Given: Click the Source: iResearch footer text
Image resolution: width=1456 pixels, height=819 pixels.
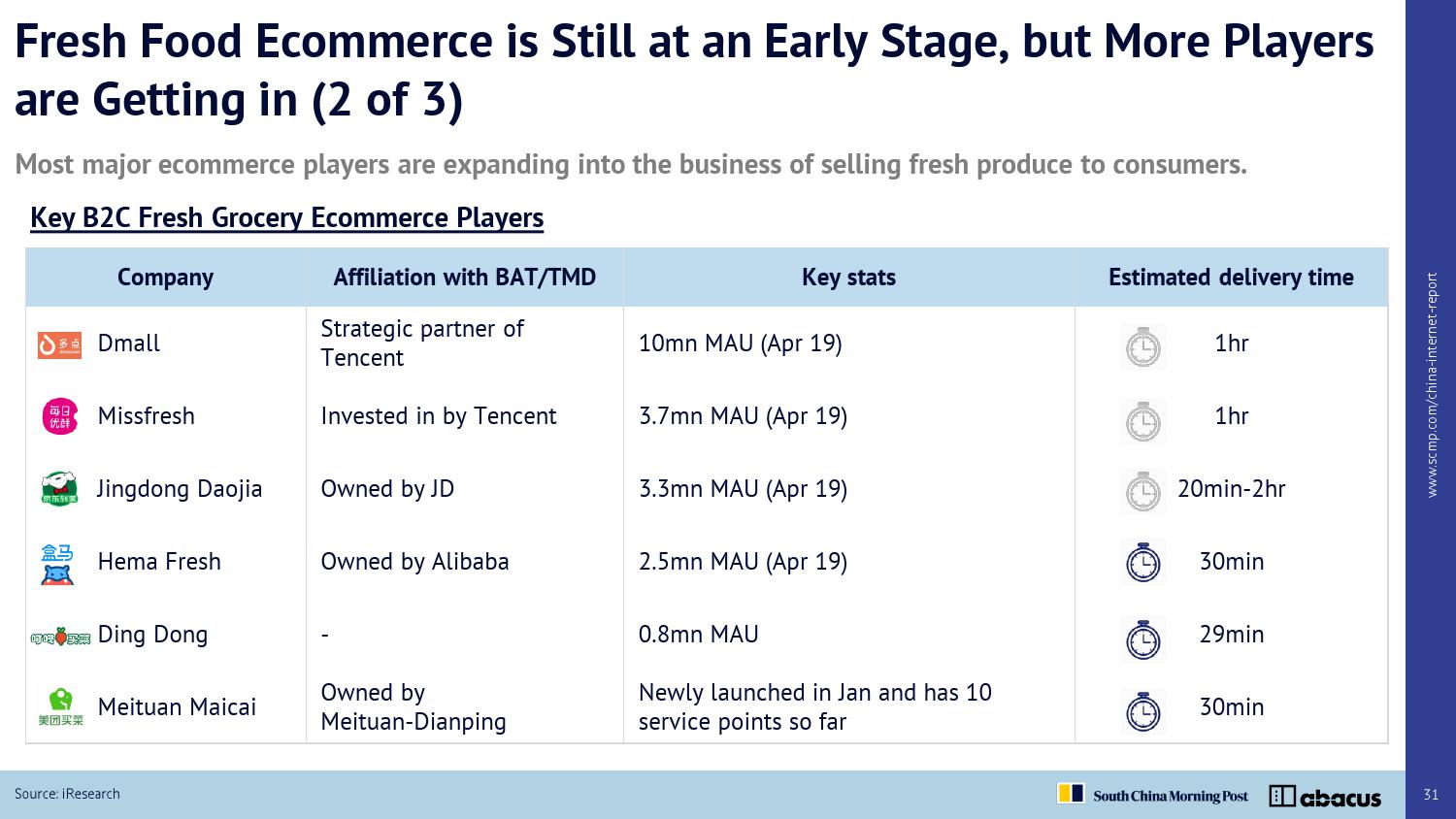Looking at the screenshot, I should 67,794.
